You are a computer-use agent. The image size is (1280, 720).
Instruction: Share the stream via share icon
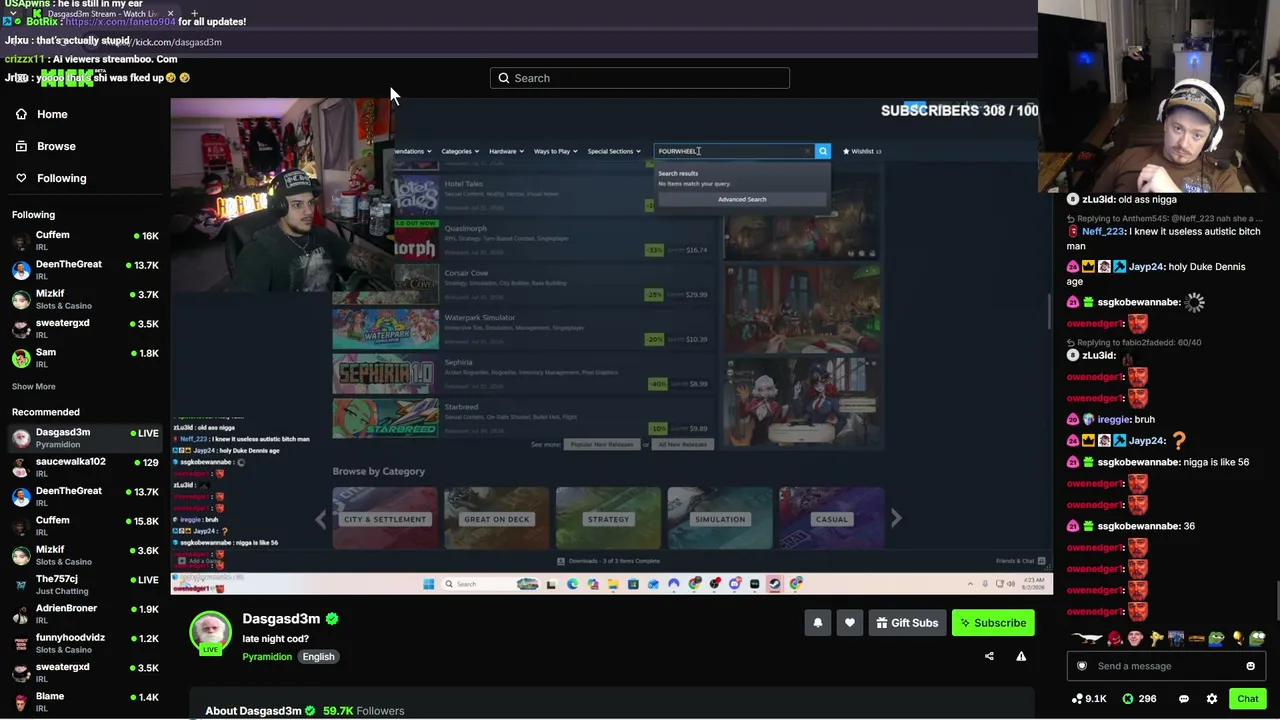coord(989,657)
